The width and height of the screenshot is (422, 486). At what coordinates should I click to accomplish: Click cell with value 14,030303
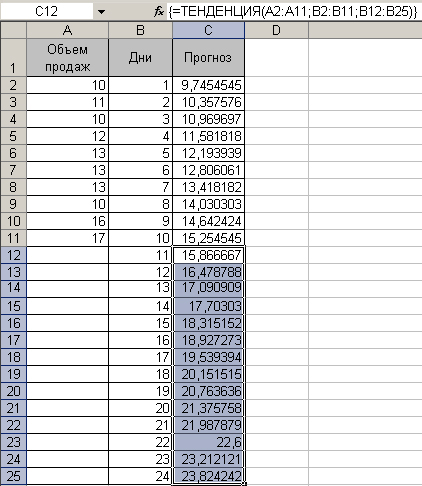tap(208, 204)
